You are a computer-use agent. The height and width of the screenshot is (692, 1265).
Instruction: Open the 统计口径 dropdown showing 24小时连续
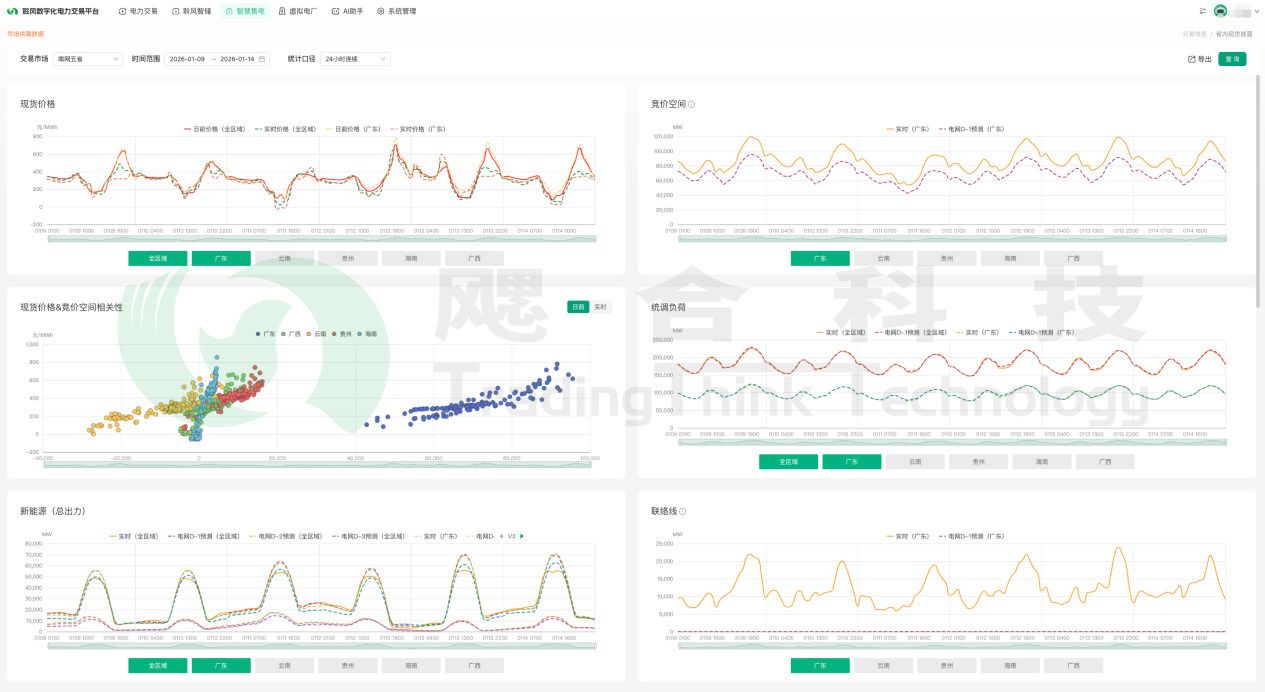(x=355, y=59)
